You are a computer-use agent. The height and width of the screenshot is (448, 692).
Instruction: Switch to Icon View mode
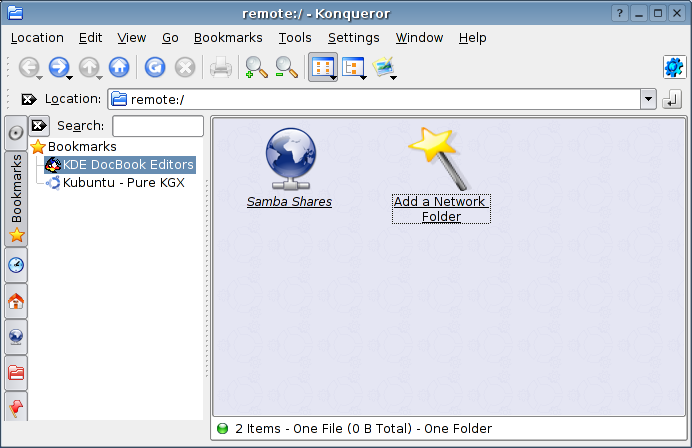322,67
